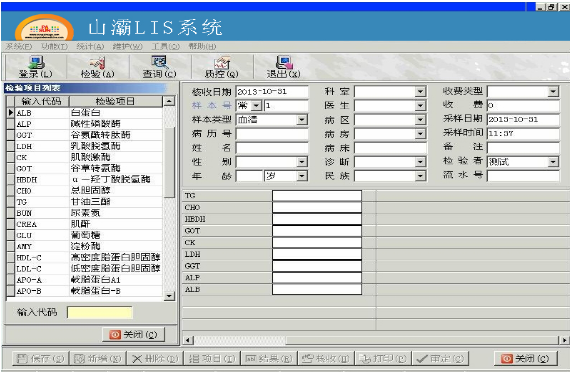Open the 统计(A) menu
The image size is (570, 372).
(x=90, y=47)
